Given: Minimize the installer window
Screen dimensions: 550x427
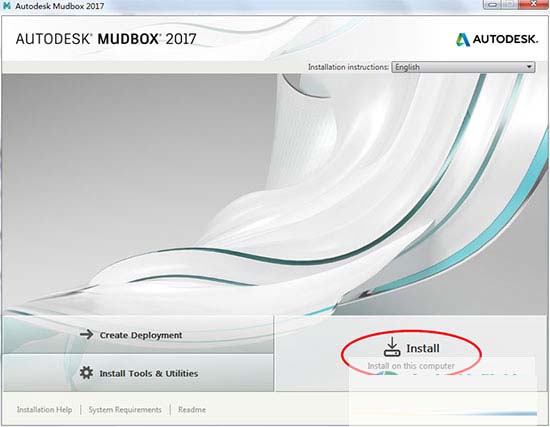Looking at the screenshot, I should tap(493, 4).
